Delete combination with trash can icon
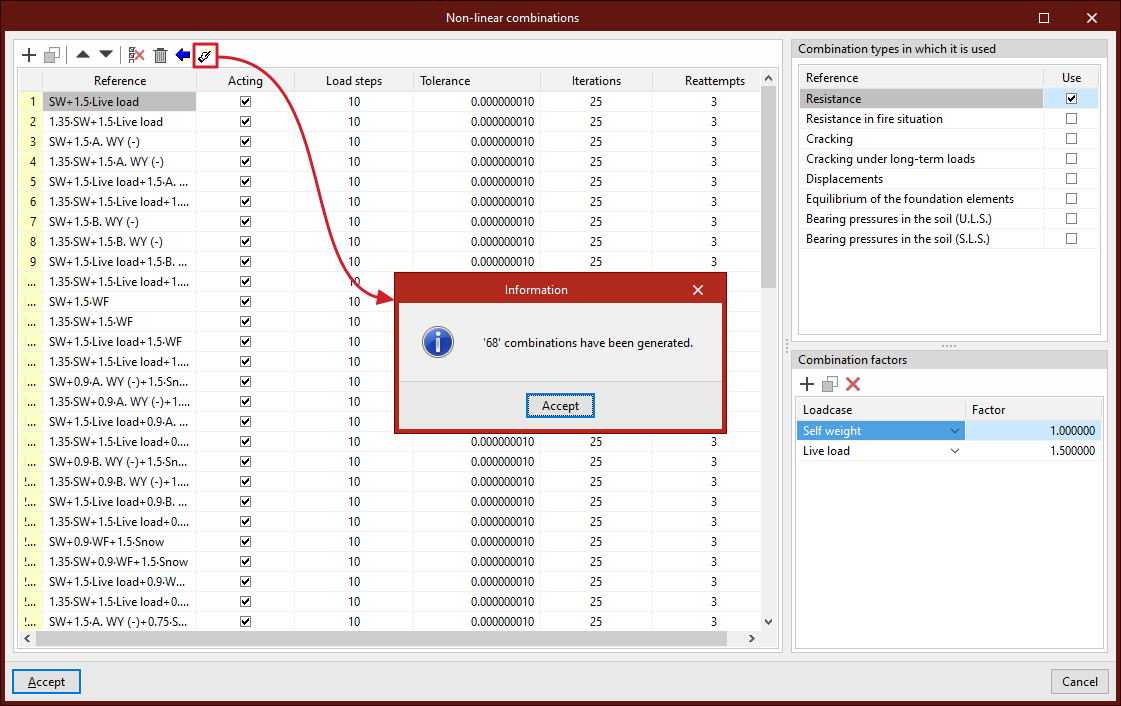 160,55
